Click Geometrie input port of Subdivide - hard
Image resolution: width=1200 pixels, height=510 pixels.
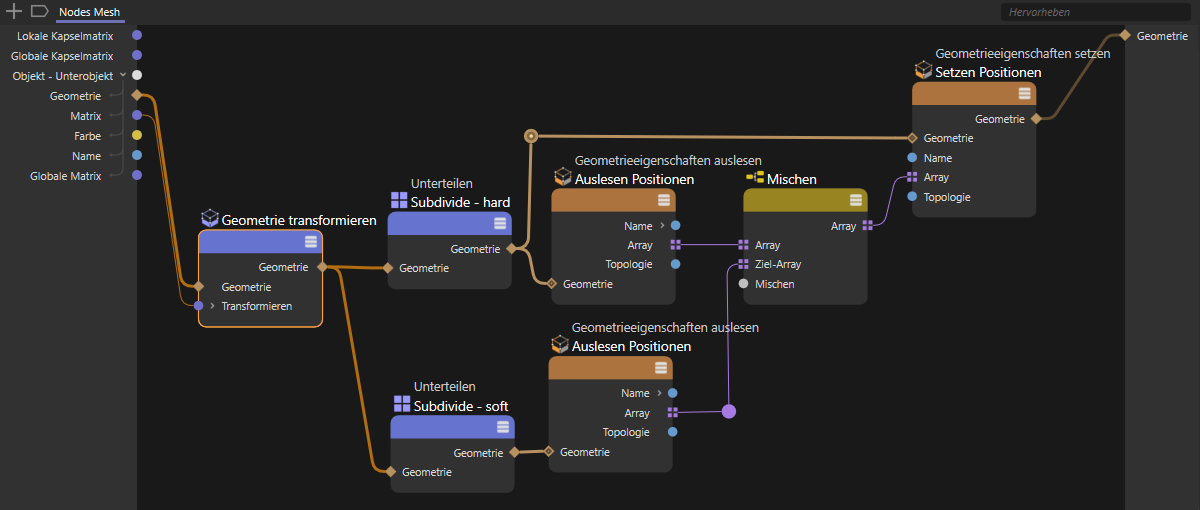388,268
